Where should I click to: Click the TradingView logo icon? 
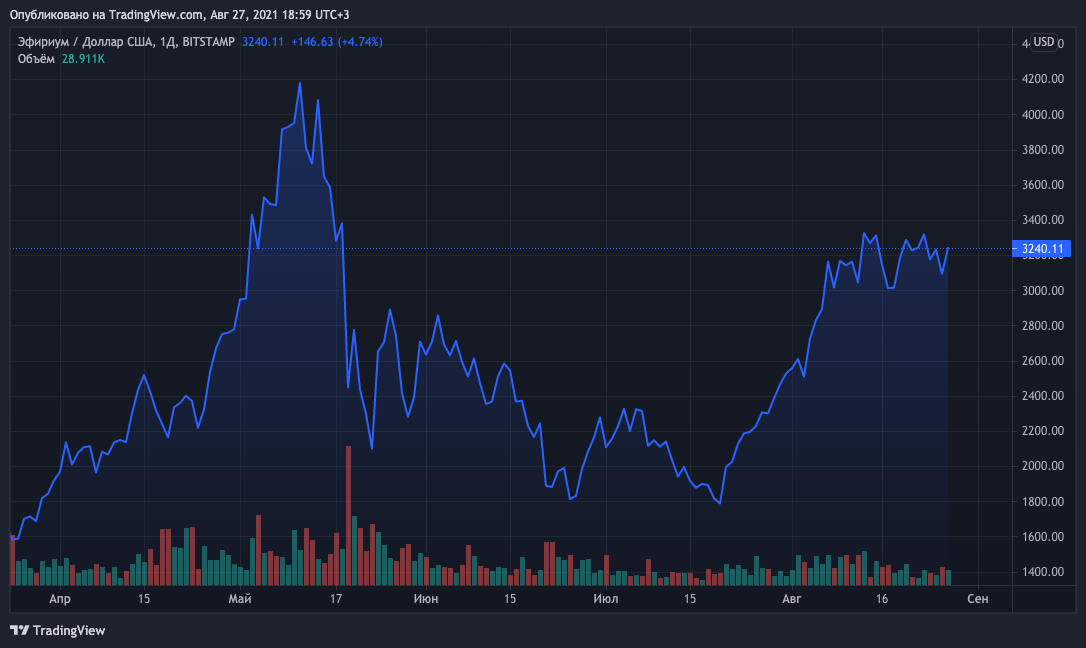pos(19,630)
